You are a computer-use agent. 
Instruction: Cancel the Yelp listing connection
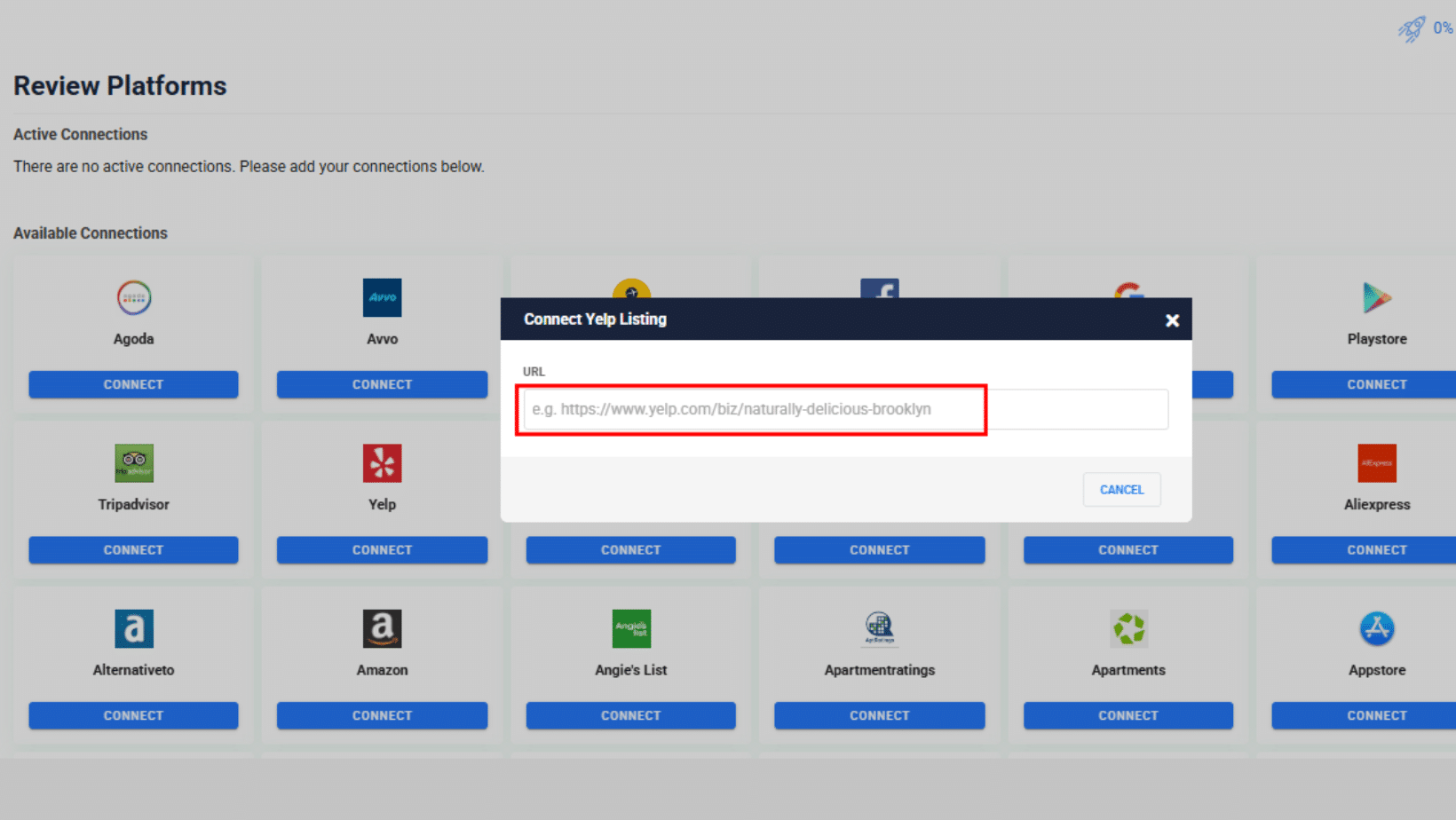pyautogui.click(x=1121, y=490)
